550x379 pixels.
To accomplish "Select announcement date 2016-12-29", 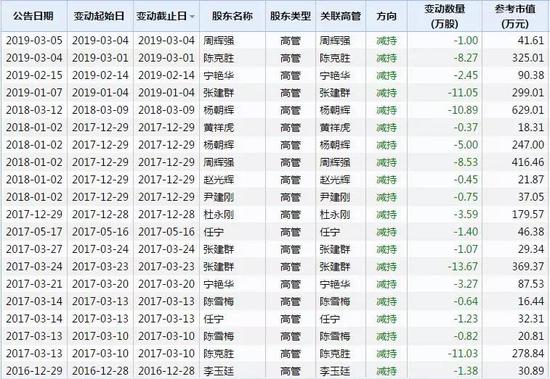I will click(34, 371).
